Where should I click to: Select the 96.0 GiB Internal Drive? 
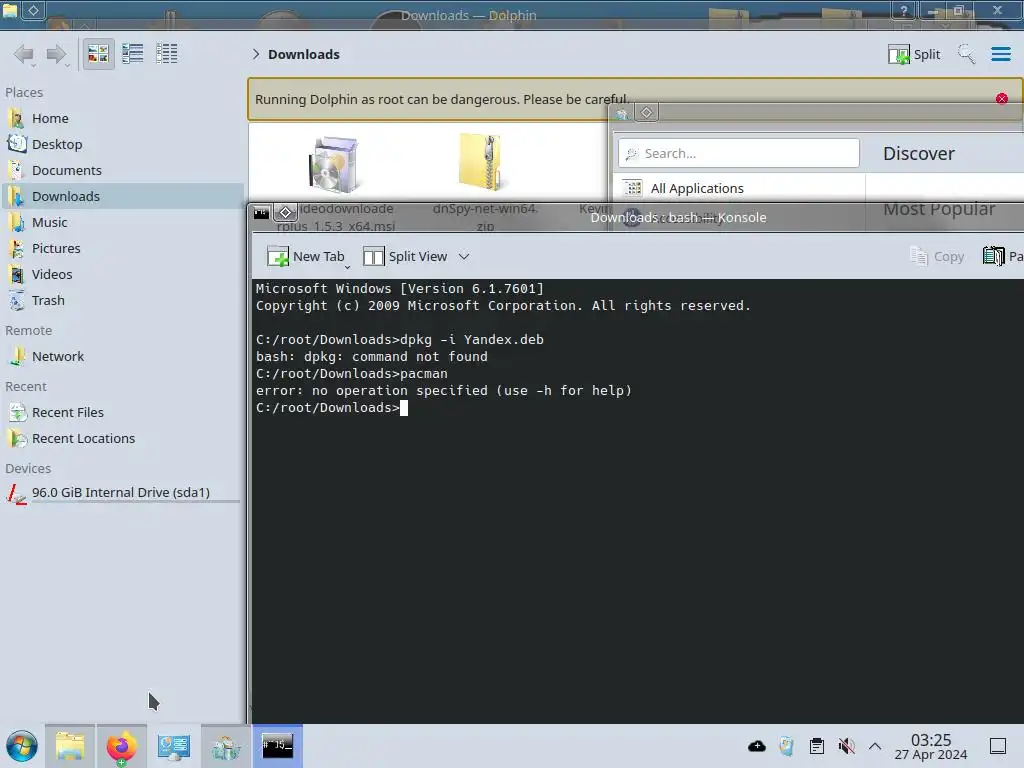[122, 493]
